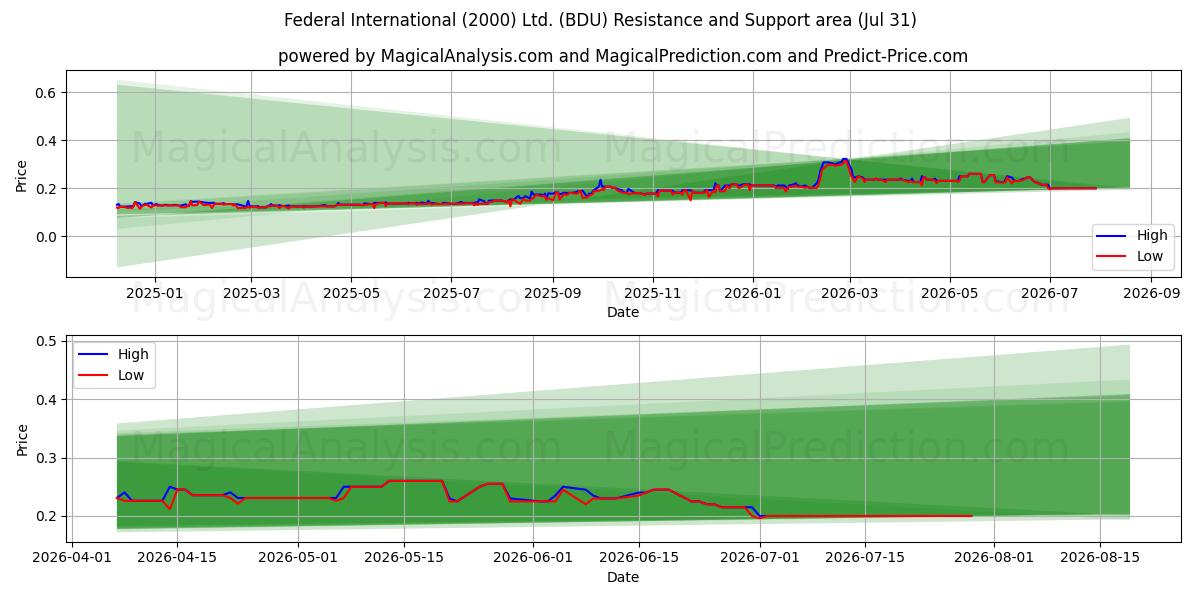Click the '2026-09' x-axis label on top chart

coord(1151,294)
